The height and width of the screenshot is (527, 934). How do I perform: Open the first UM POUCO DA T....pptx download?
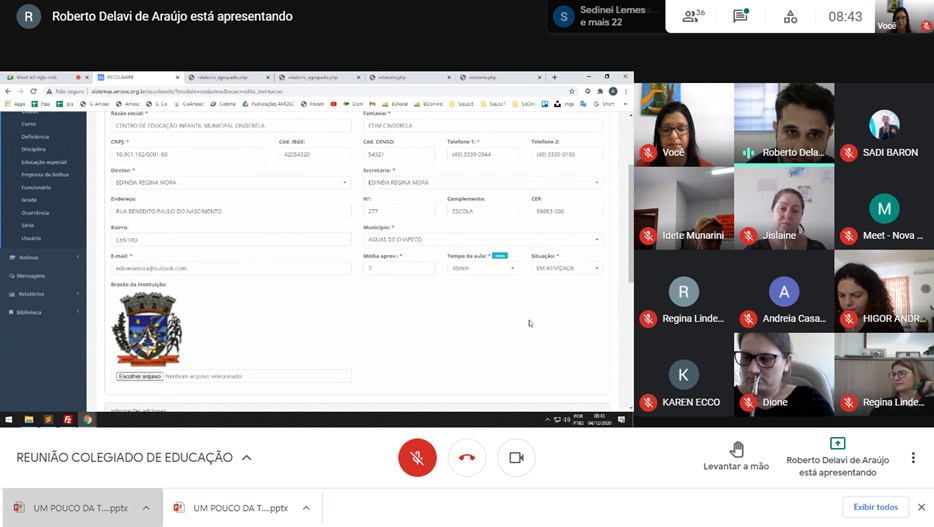pos(70,508)
